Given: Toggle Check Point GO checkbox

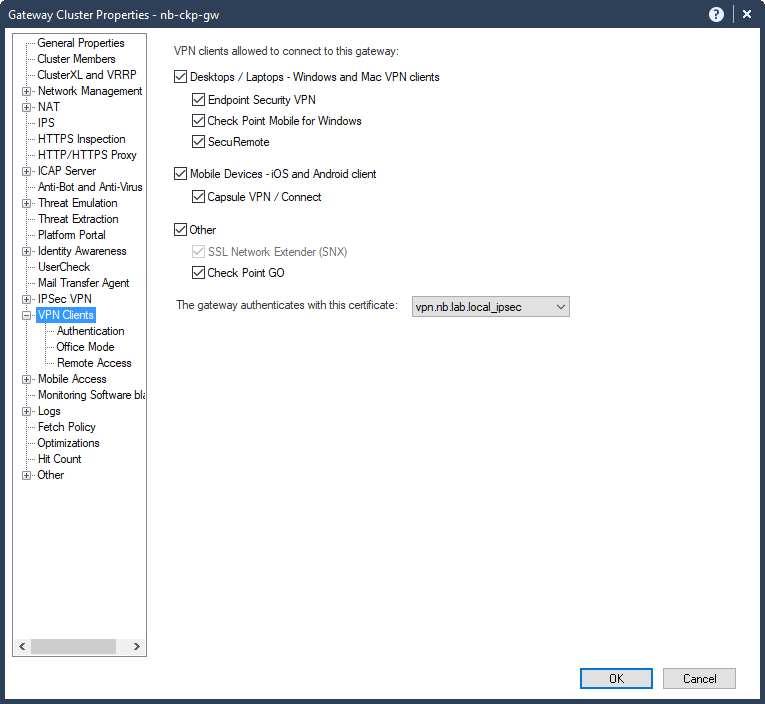Looking at the screenshot, I should point(198,273).
